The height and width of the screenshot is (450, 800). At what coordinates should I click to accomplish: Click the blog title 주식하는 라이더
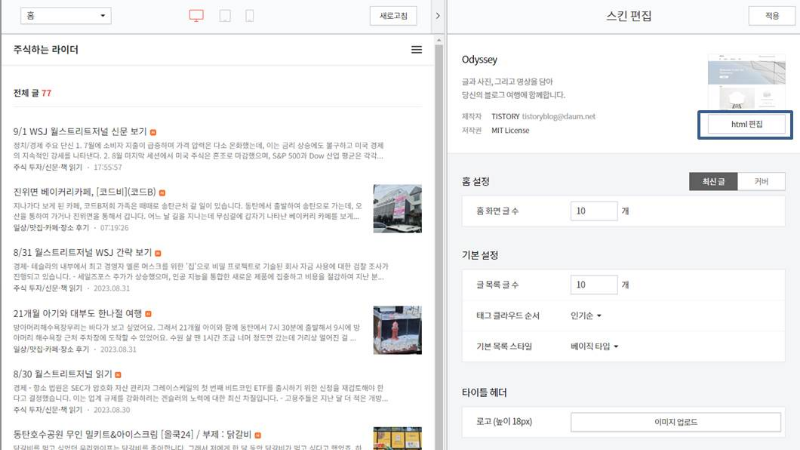click(x=46, y=49)
